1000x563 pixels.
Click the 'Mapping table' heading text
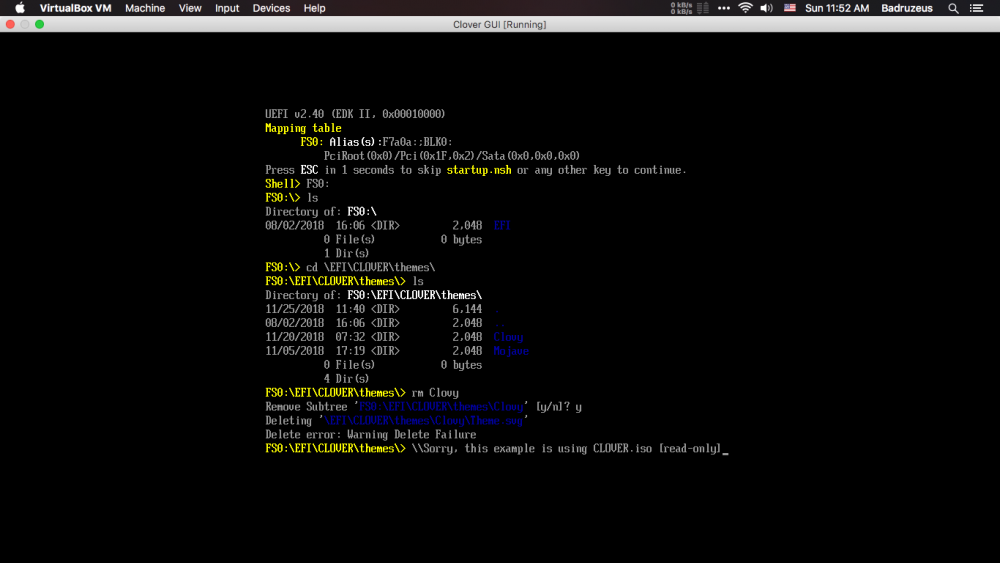click(303, 128)
